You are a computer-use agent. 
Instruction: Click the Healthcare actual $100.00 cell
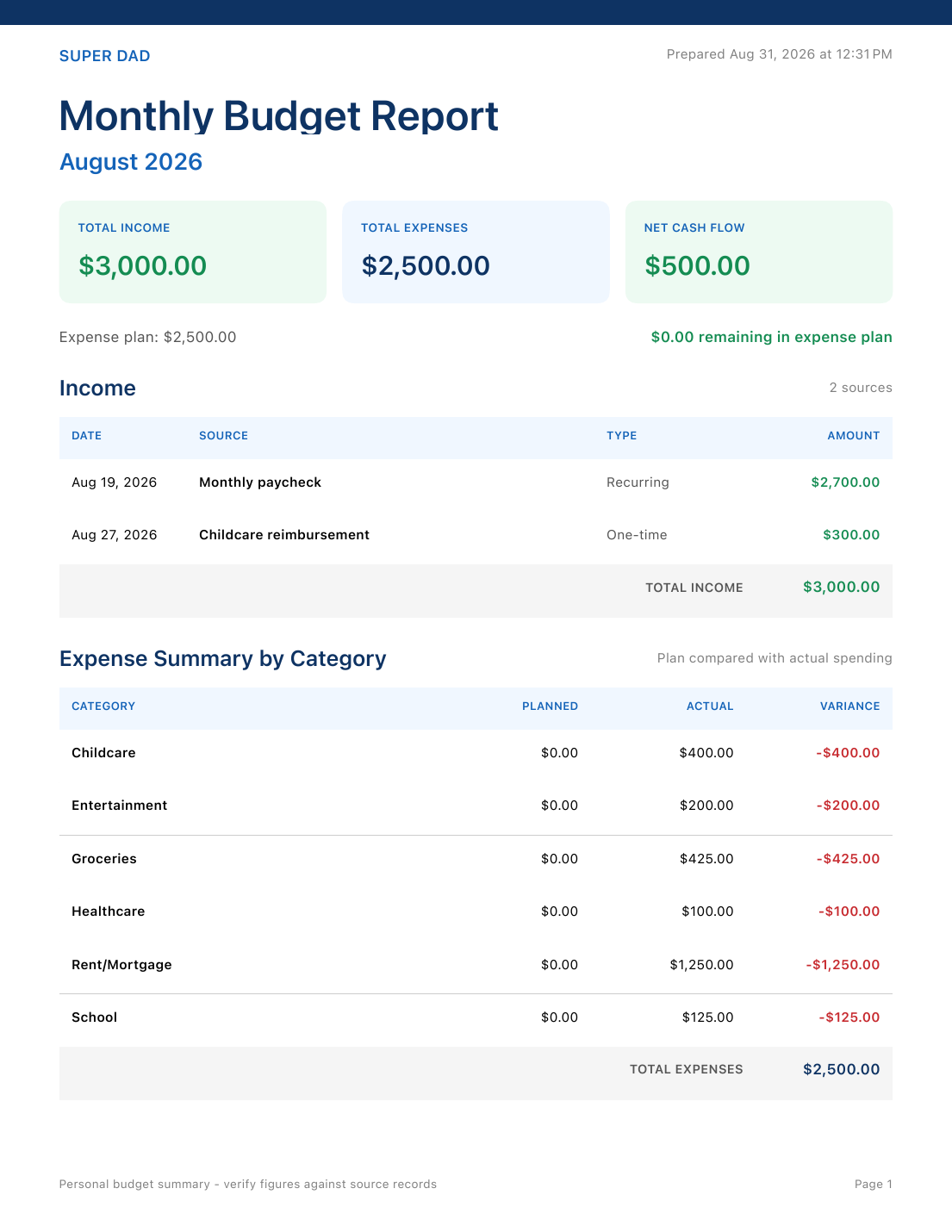[707, 912]
